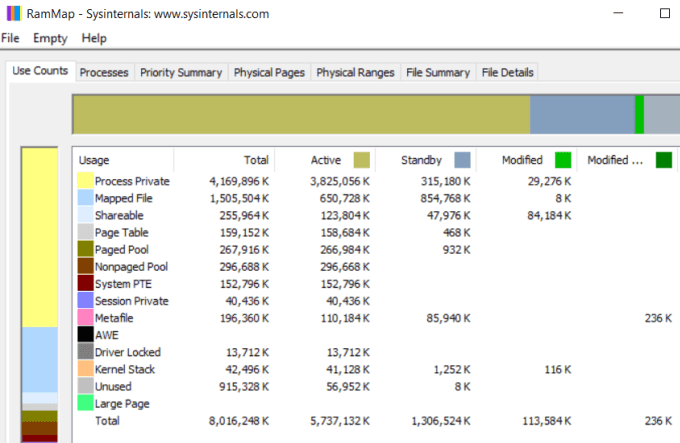Click the Metafile pink color swatch
The image size is (680, 443).
[x=85, y=318]
